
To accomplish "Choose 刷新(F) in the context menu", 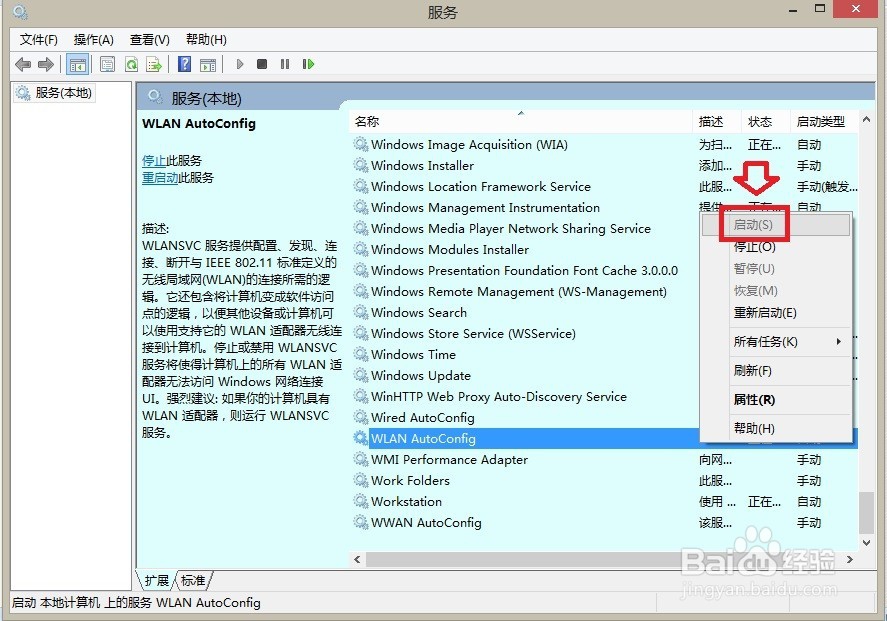I will [x=776, y=371].
